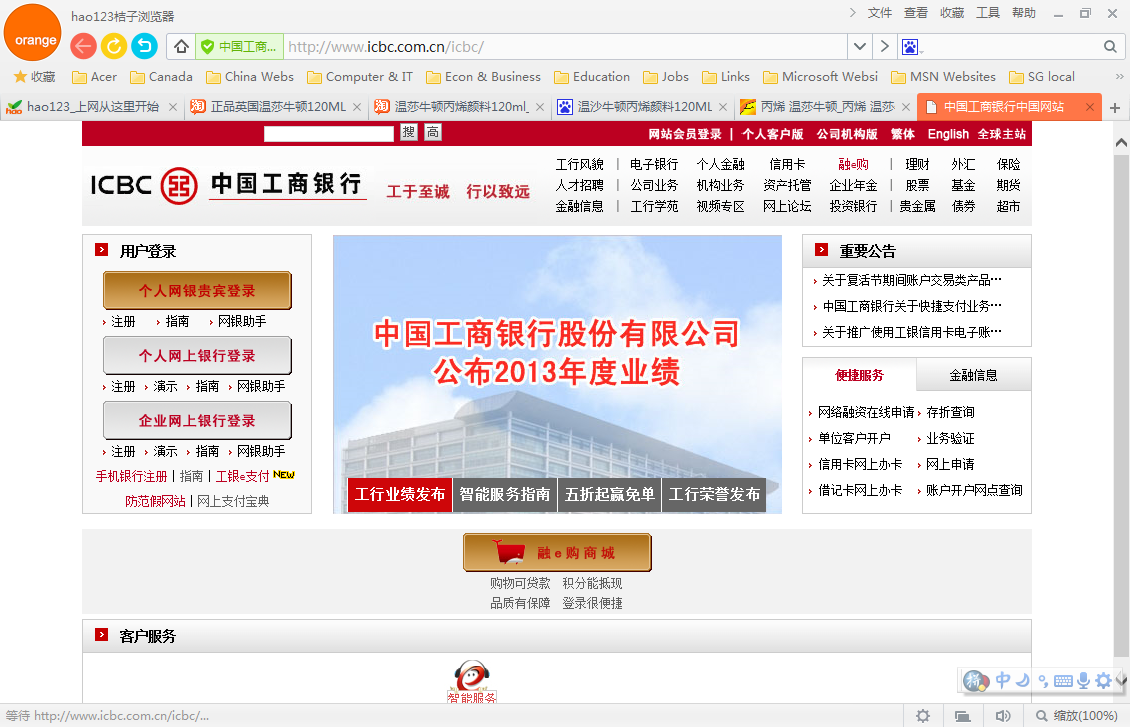1130x728 pixels.
Task: Click the status bar settings gear icon
Action: point(923,716)
